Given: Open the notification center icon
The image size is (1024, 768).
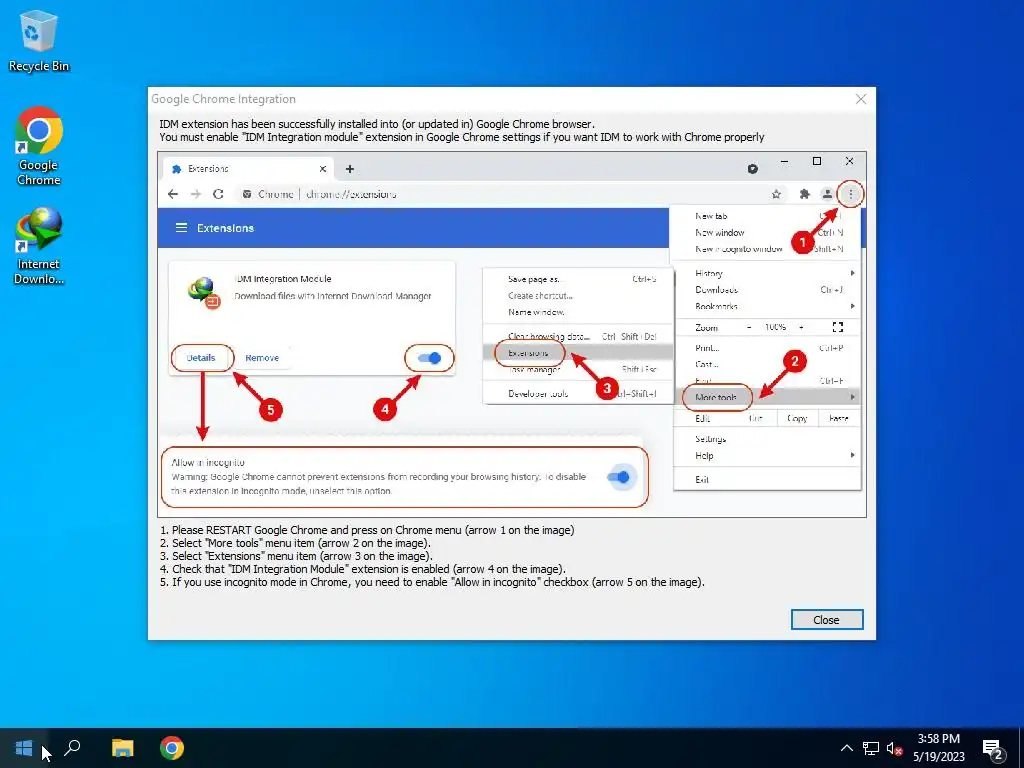Looking at the screenshot, I should 993,749.
